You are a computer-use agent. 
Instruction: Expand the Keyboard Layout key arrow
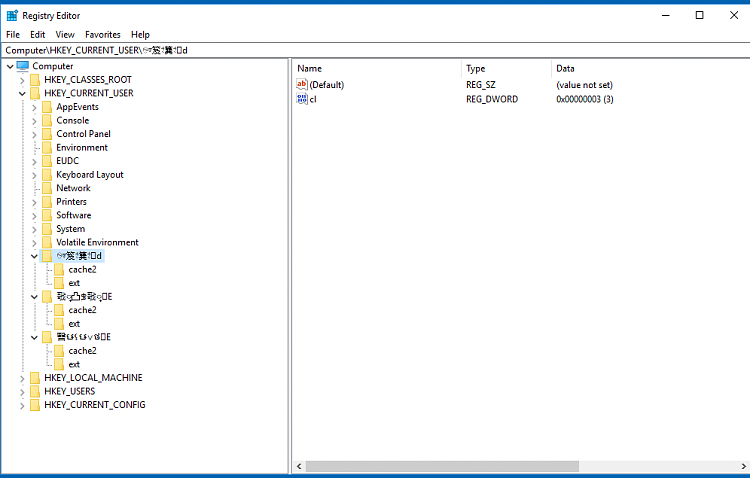(x=34, y=175)
